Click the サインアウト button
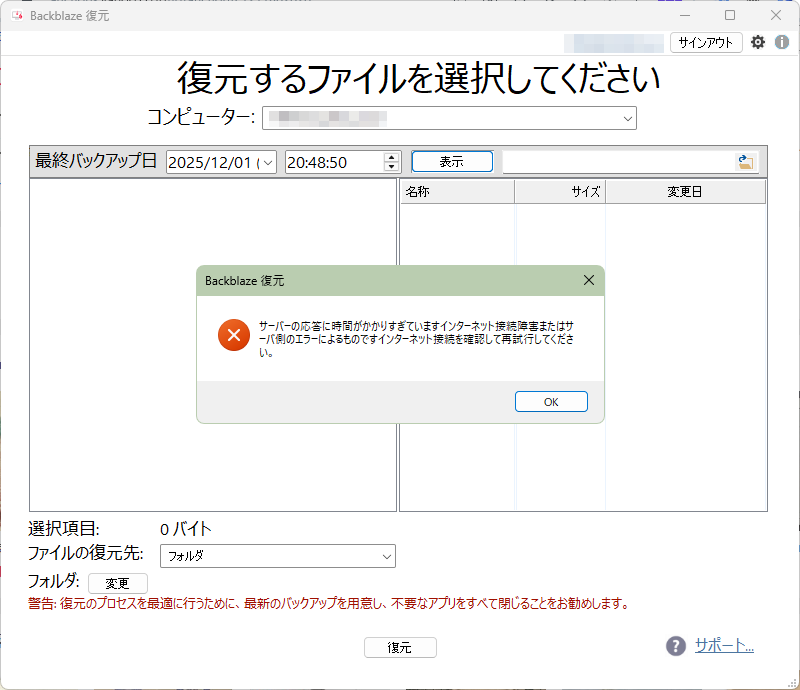Screen dimensions: 800x690 coord(707,42)
